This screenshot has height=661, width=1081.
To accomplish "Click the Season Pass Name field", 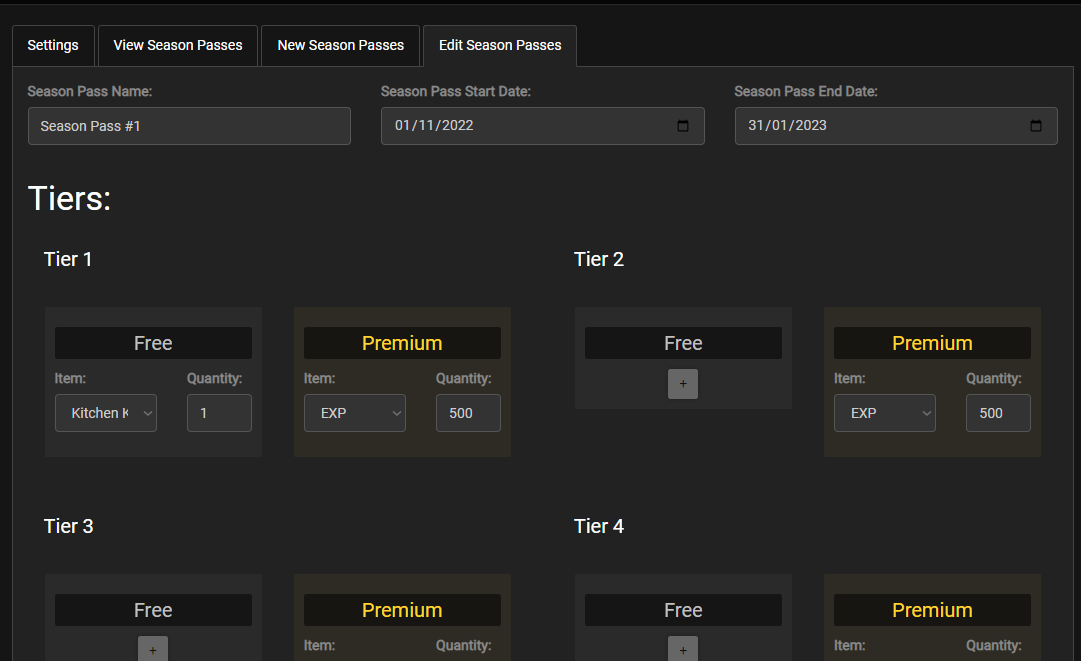I will tap(189, 126).
